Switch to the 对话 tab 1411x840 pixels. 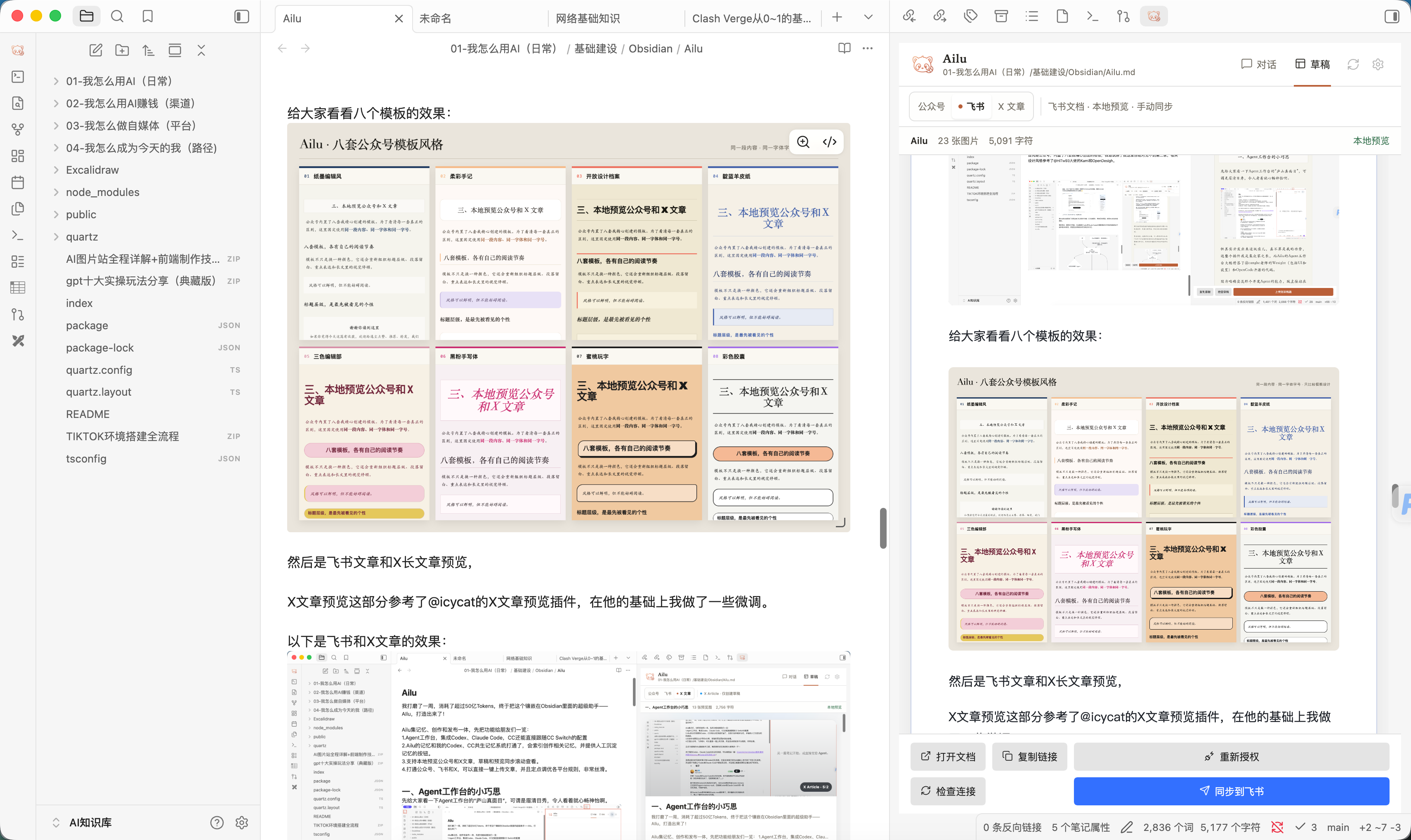(x=1259, y=64)
